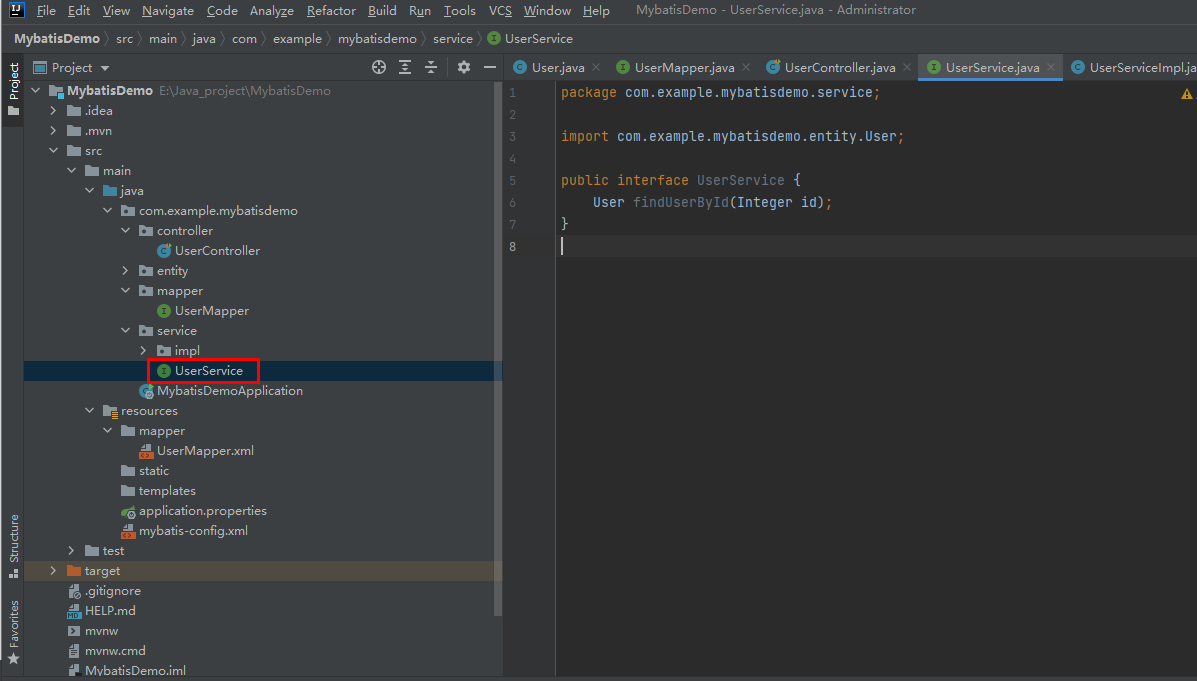Open Project panel settings gear
The image size is (1197, 681).
pyautogui.click(x=463, y=66)
